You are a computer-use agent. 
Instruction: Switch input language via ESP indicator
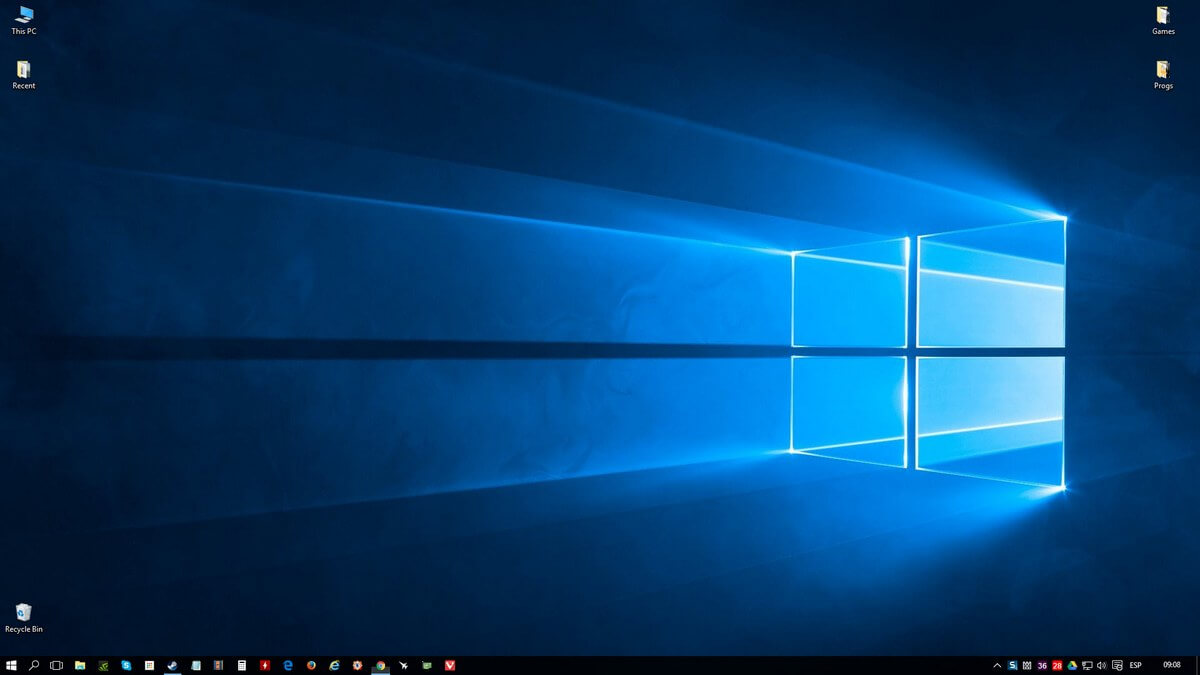[x=1136, y=666]
